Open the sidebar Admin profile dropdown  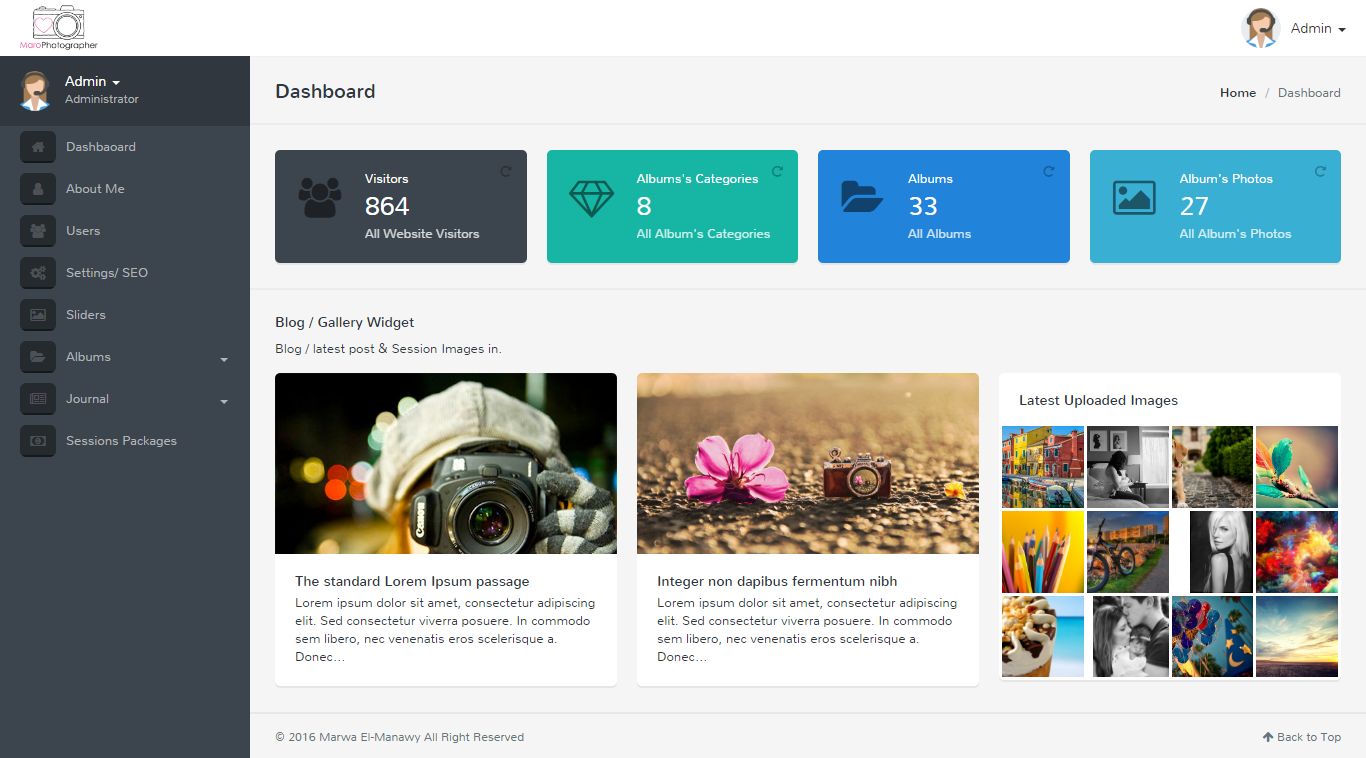click(x=92, y=82)
